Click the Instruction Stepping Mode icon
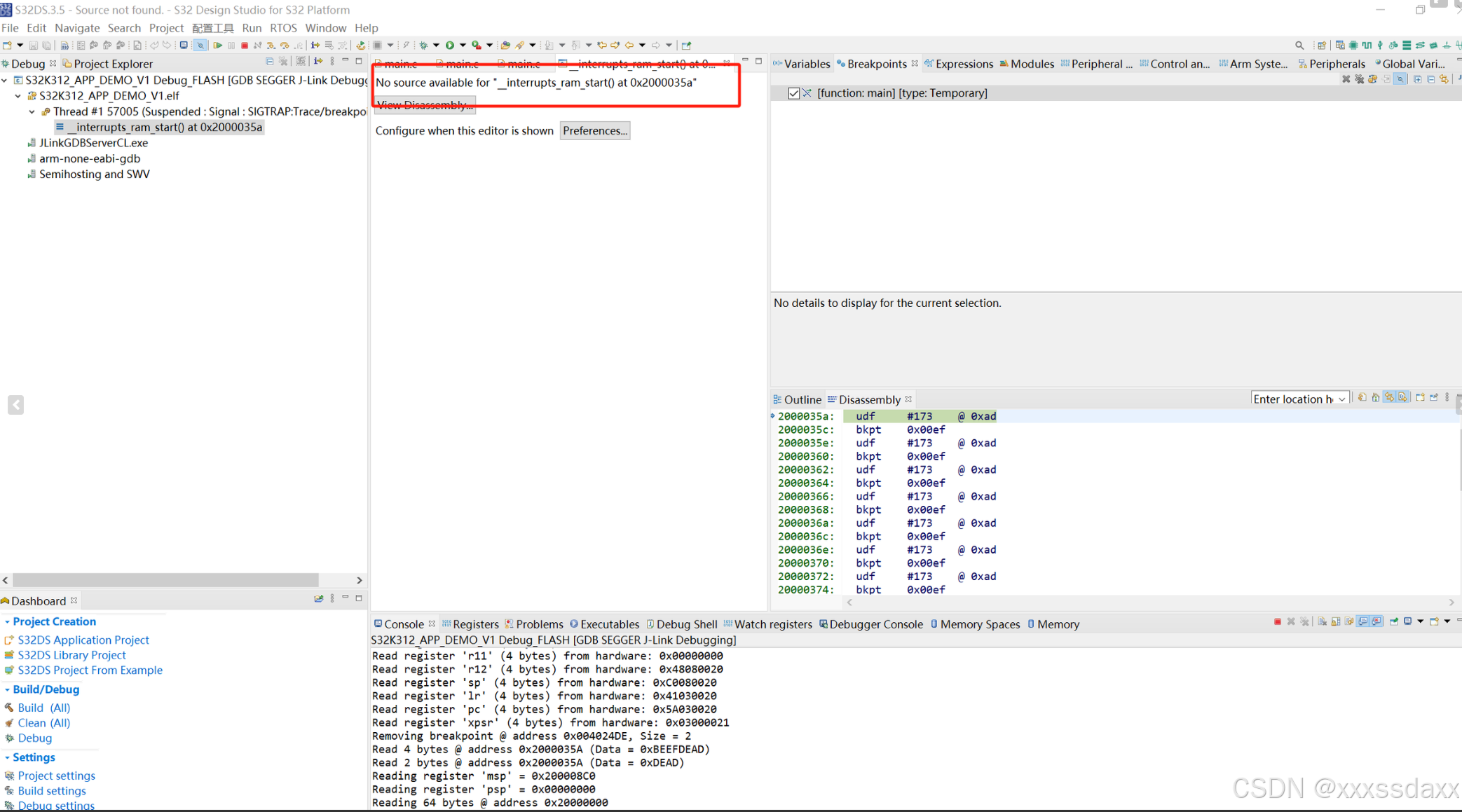 (315, 46)
